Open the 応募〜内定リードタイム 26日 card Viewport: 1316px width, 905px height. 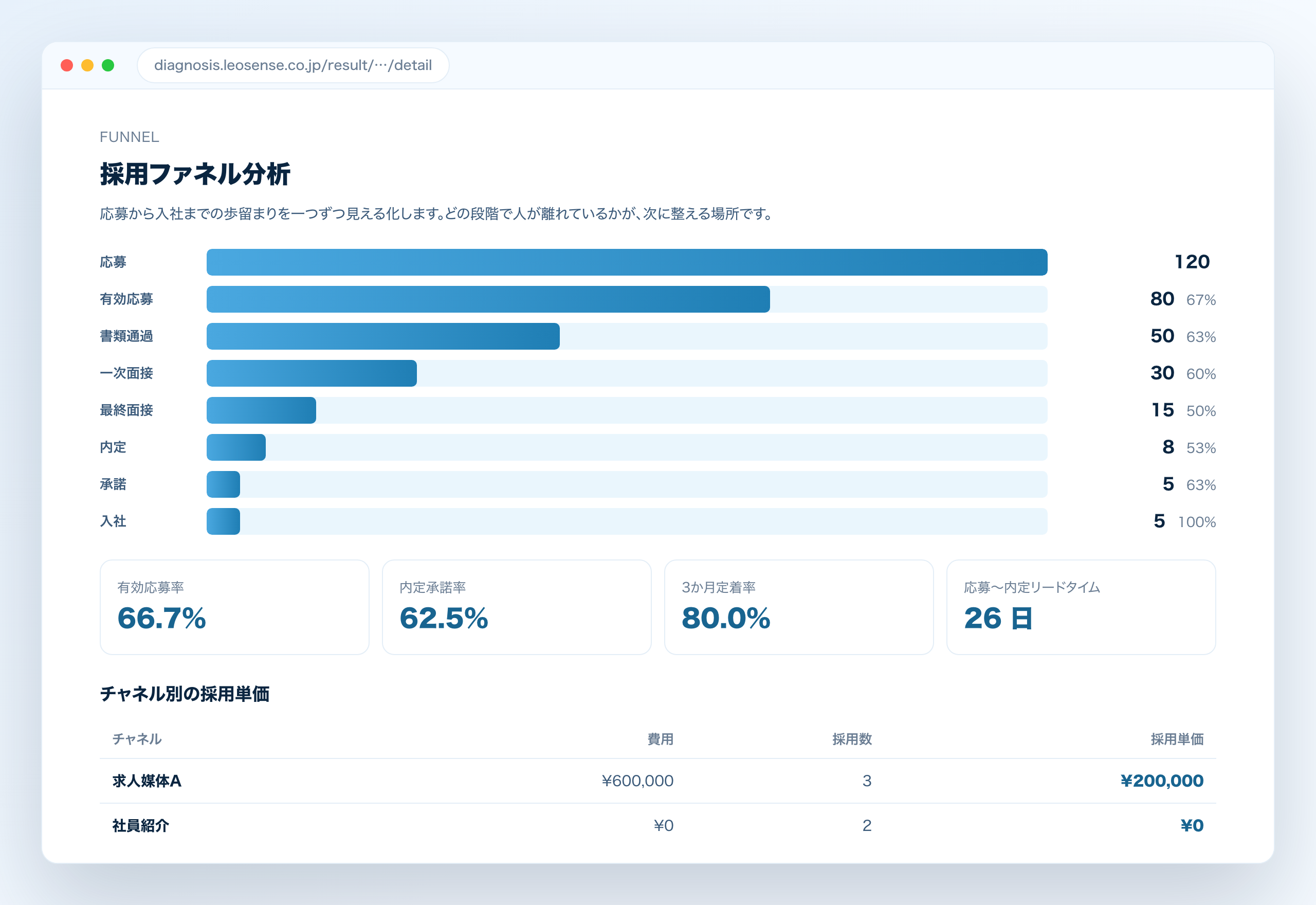pos(1082,607)
